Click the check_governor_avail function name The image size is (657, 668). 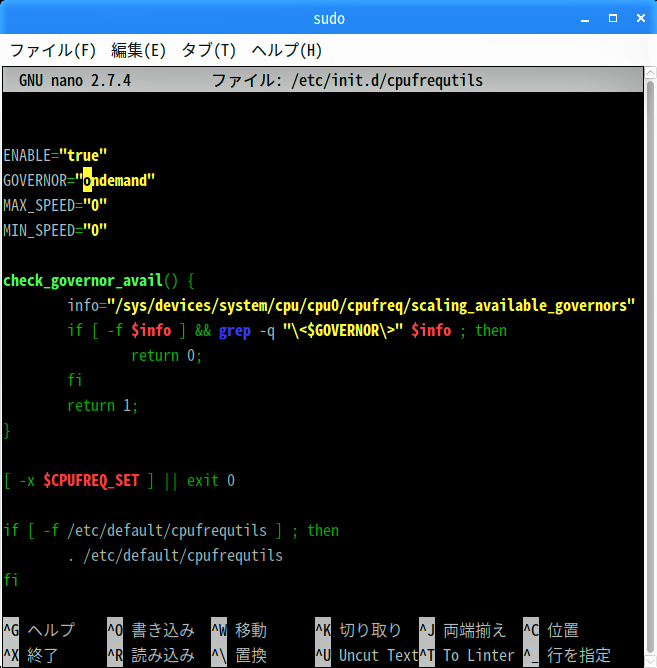(80, 280)
